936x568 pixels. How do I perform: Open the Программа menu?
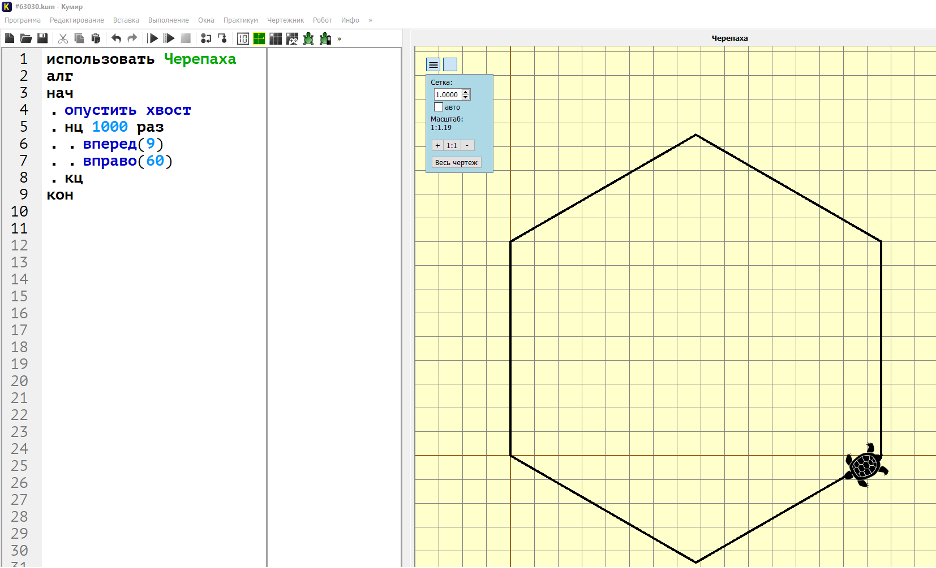pos(22,20)
